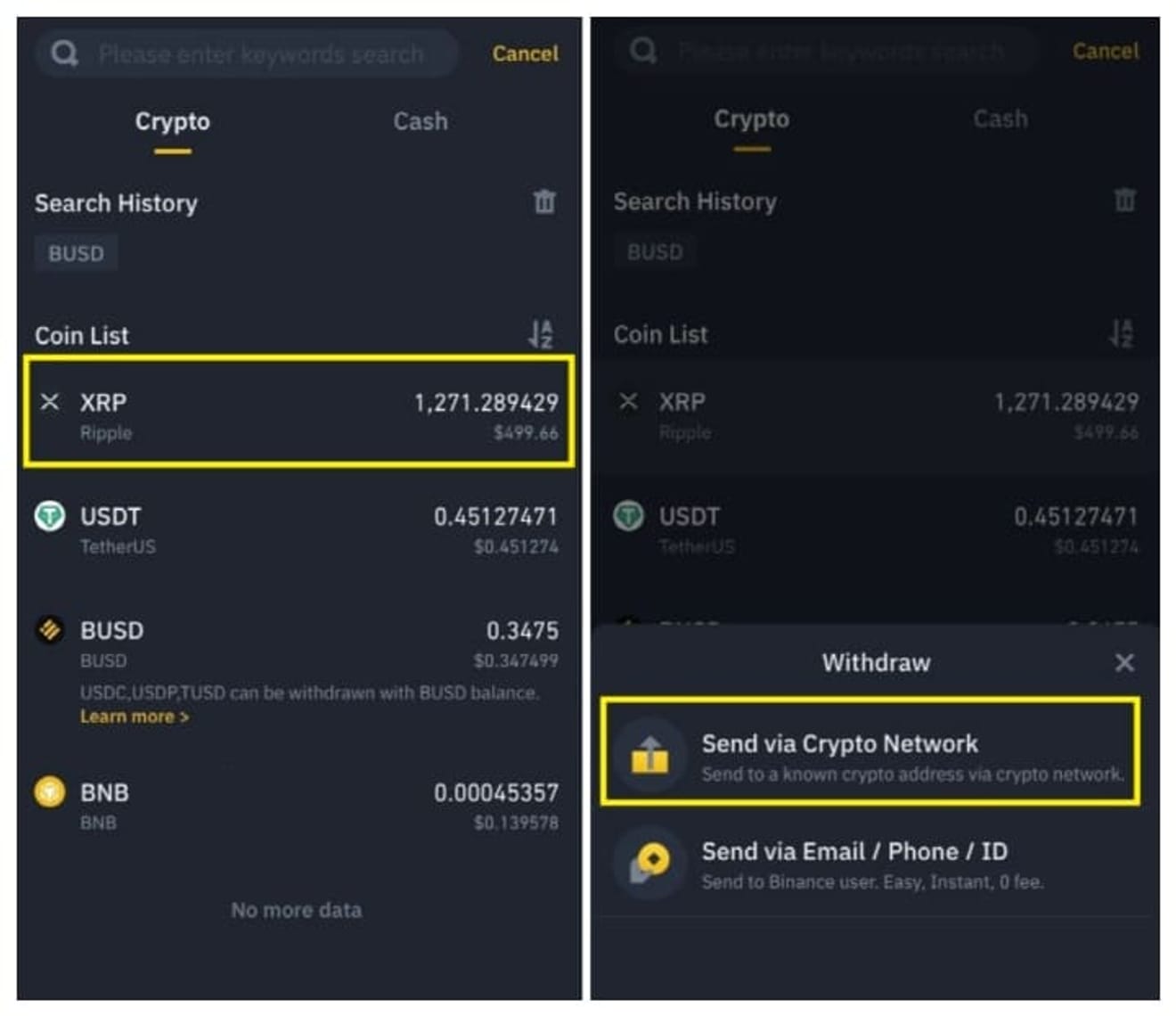The width and height of the screenshot is (1176, 1016).
Task: Click the BNB coin logo icon
Action: tap(50, 791)
